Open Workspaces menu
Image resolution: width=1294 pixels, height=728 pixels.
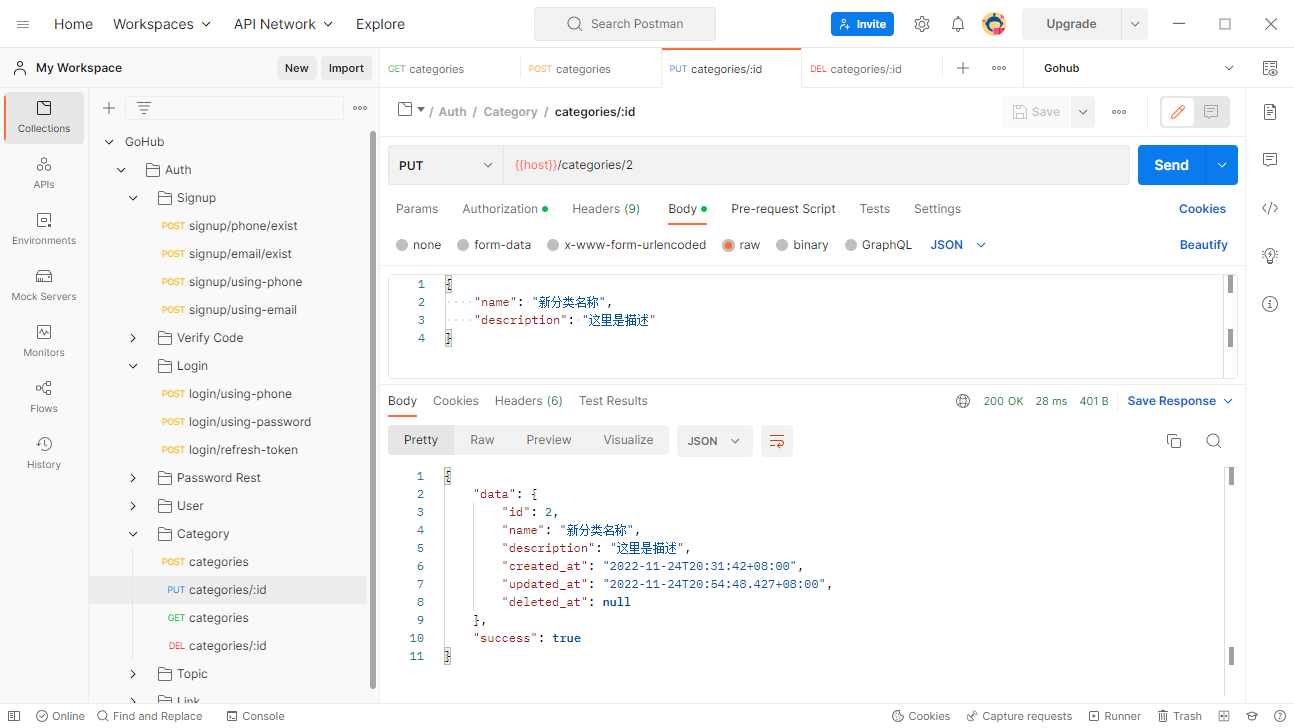(162, 24)
